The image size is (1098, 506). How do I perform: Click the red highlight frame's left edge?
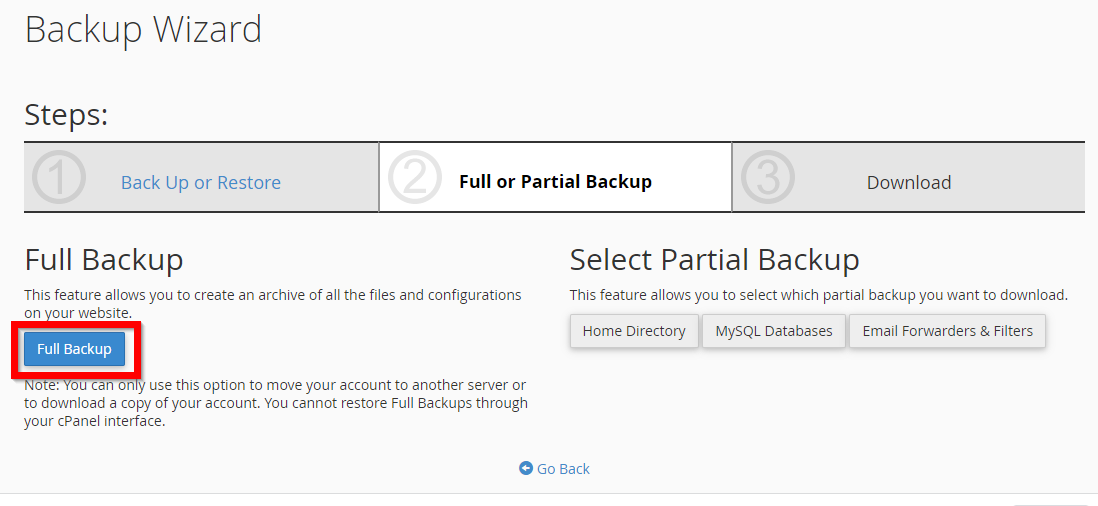coord(15,351)
